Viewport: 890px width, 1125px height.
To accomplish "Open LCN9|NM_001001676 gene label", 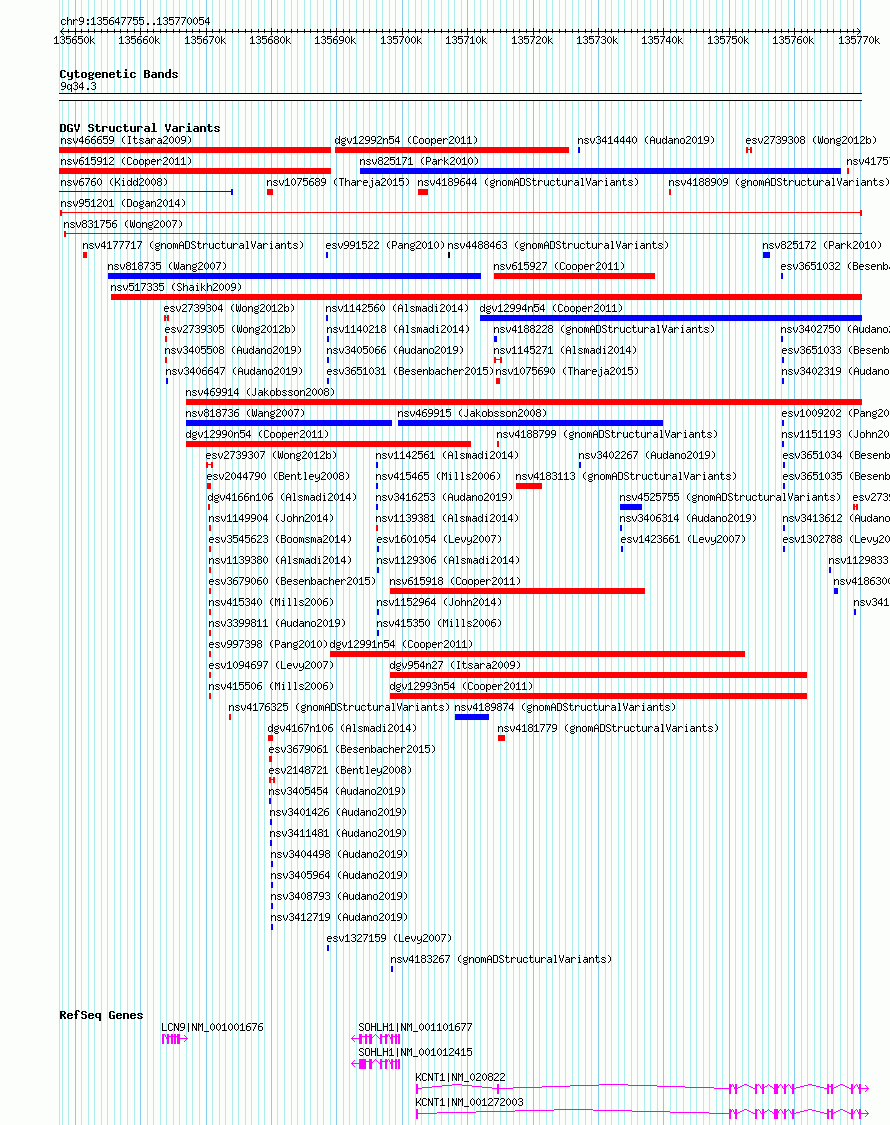I will [212, 1027].
